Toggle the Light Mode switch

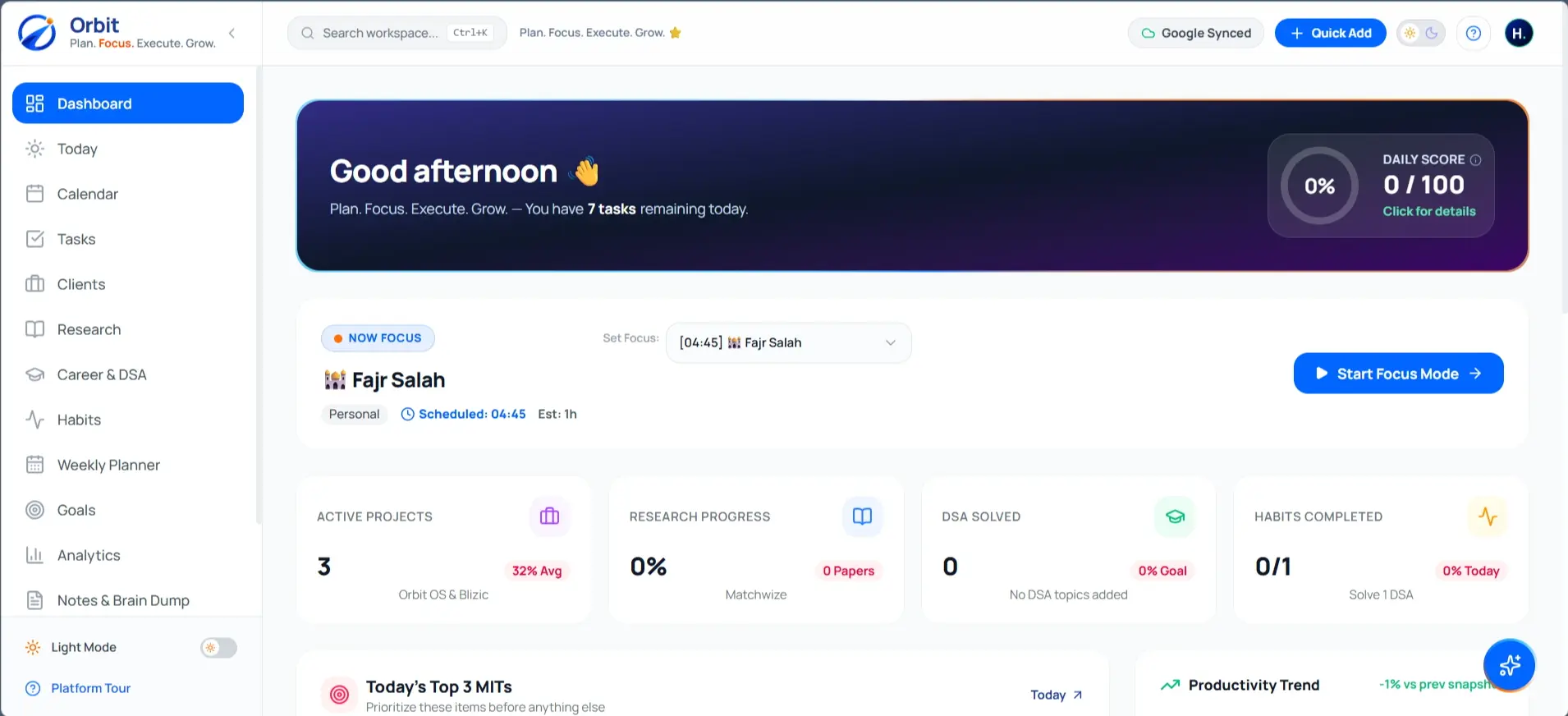(218, 648)
